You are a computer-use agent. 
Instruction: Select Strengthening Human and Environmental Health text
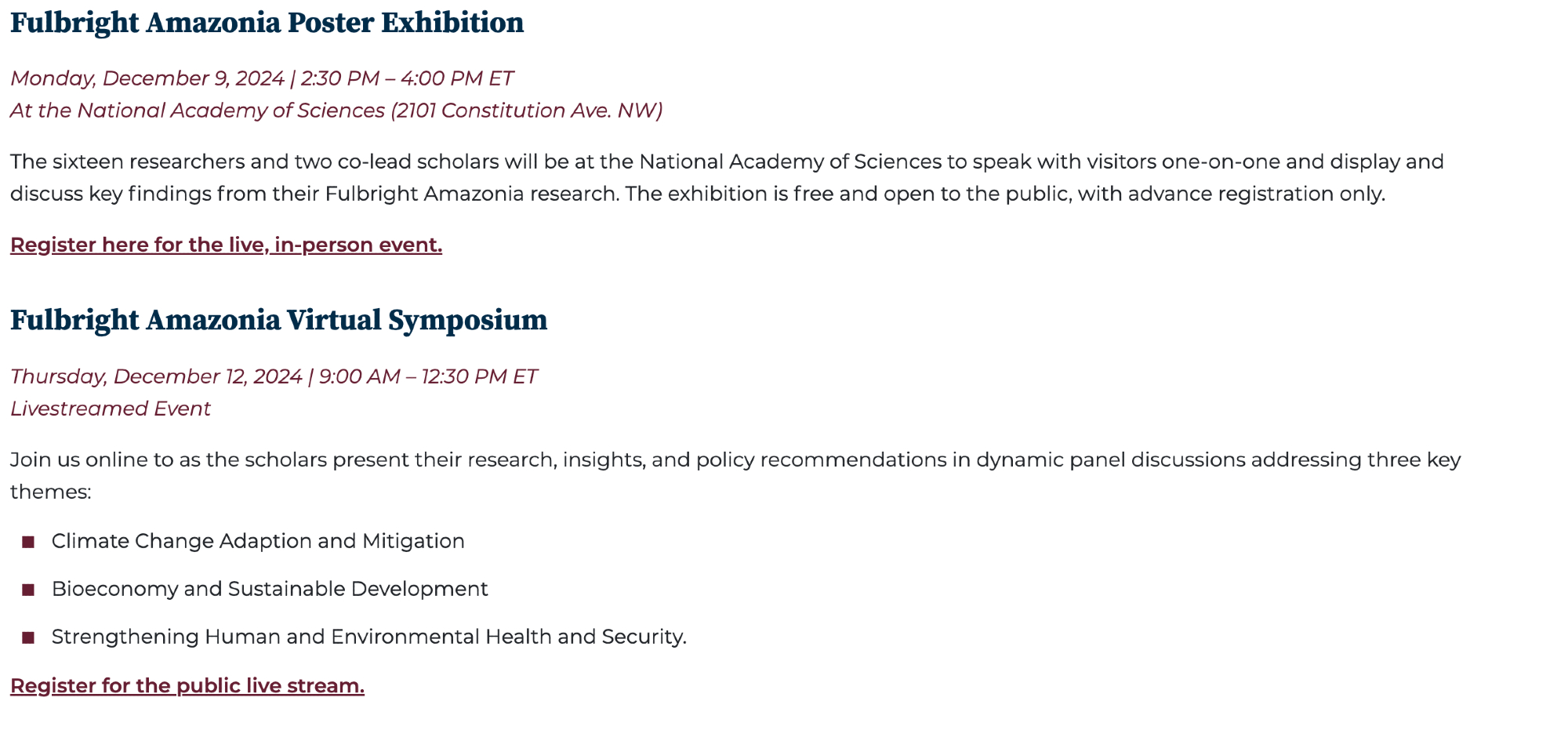[x=368, y=637]
